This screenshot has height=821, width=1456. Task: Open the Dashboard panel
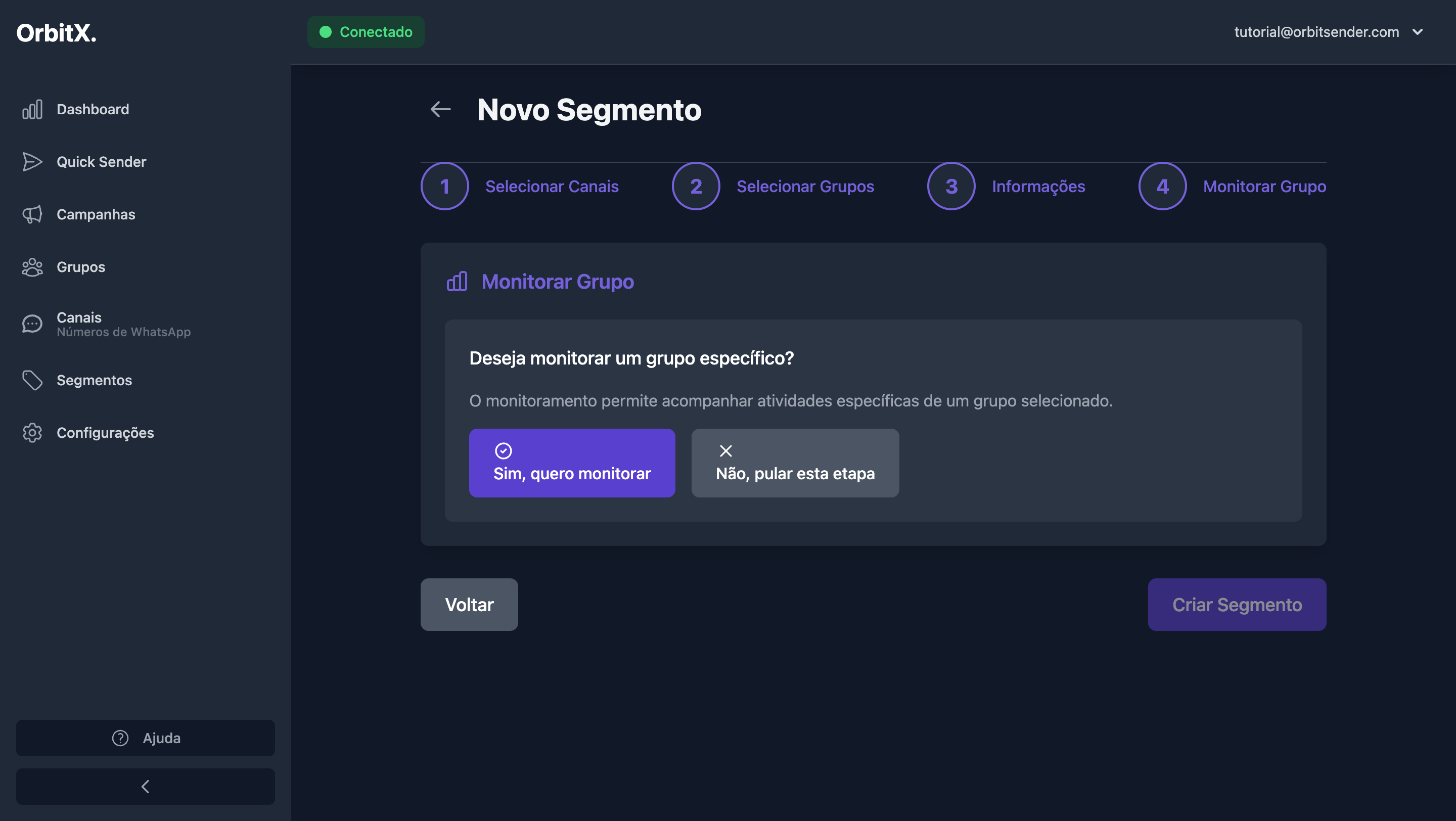click(x=92, y=109)
